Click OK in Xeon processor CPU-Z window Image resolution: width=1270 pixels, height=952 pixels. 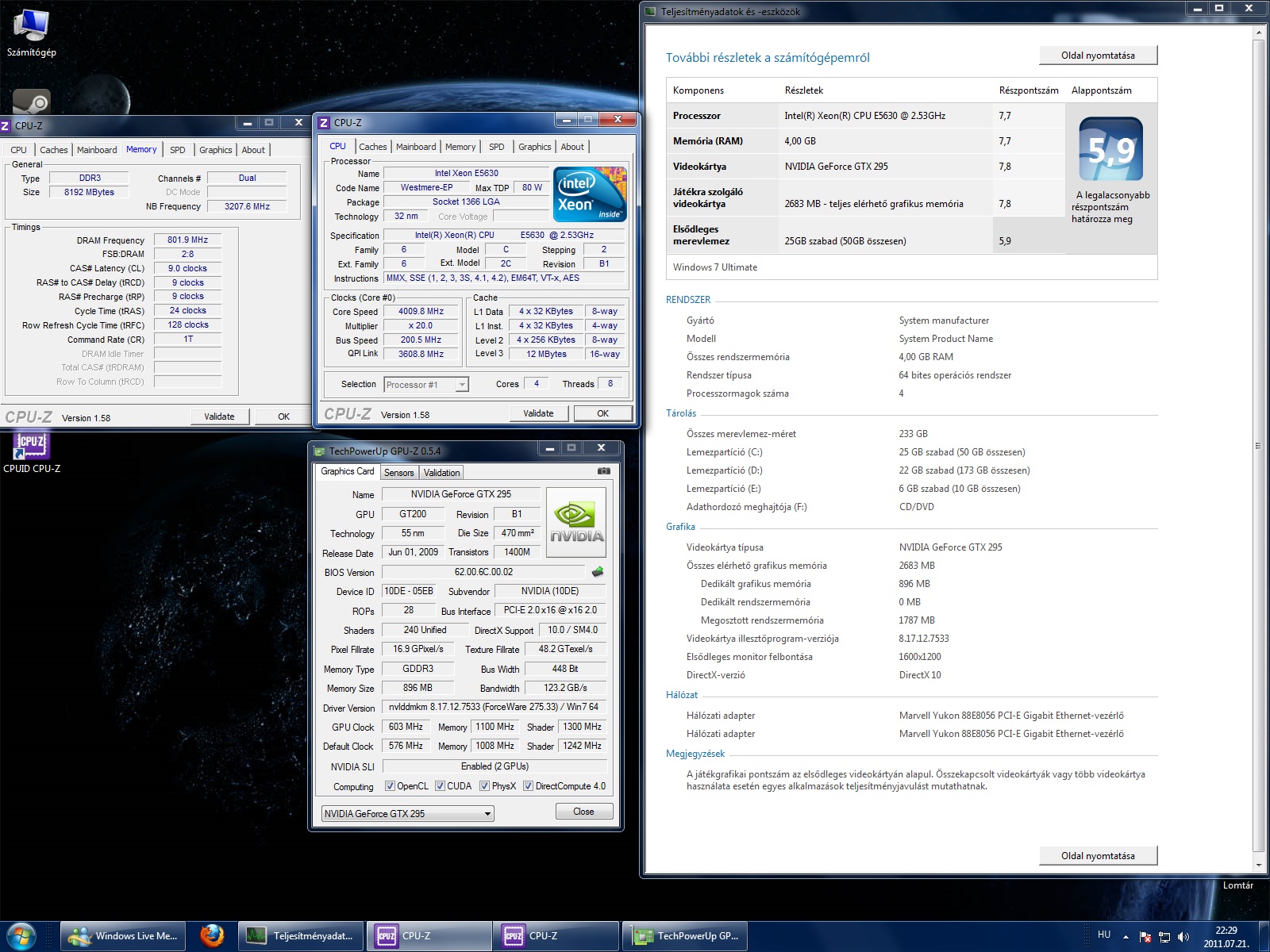602,413
